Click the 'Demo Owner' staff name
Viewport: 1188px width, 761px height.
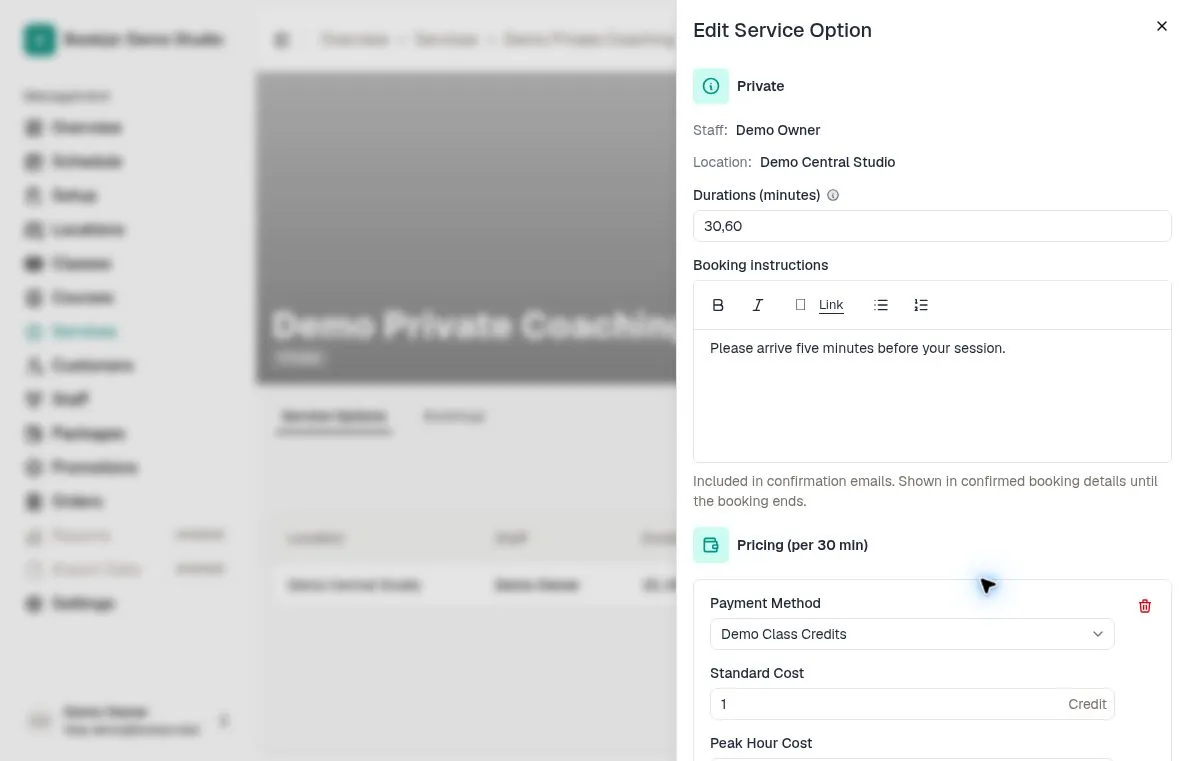tap(778, 130)
